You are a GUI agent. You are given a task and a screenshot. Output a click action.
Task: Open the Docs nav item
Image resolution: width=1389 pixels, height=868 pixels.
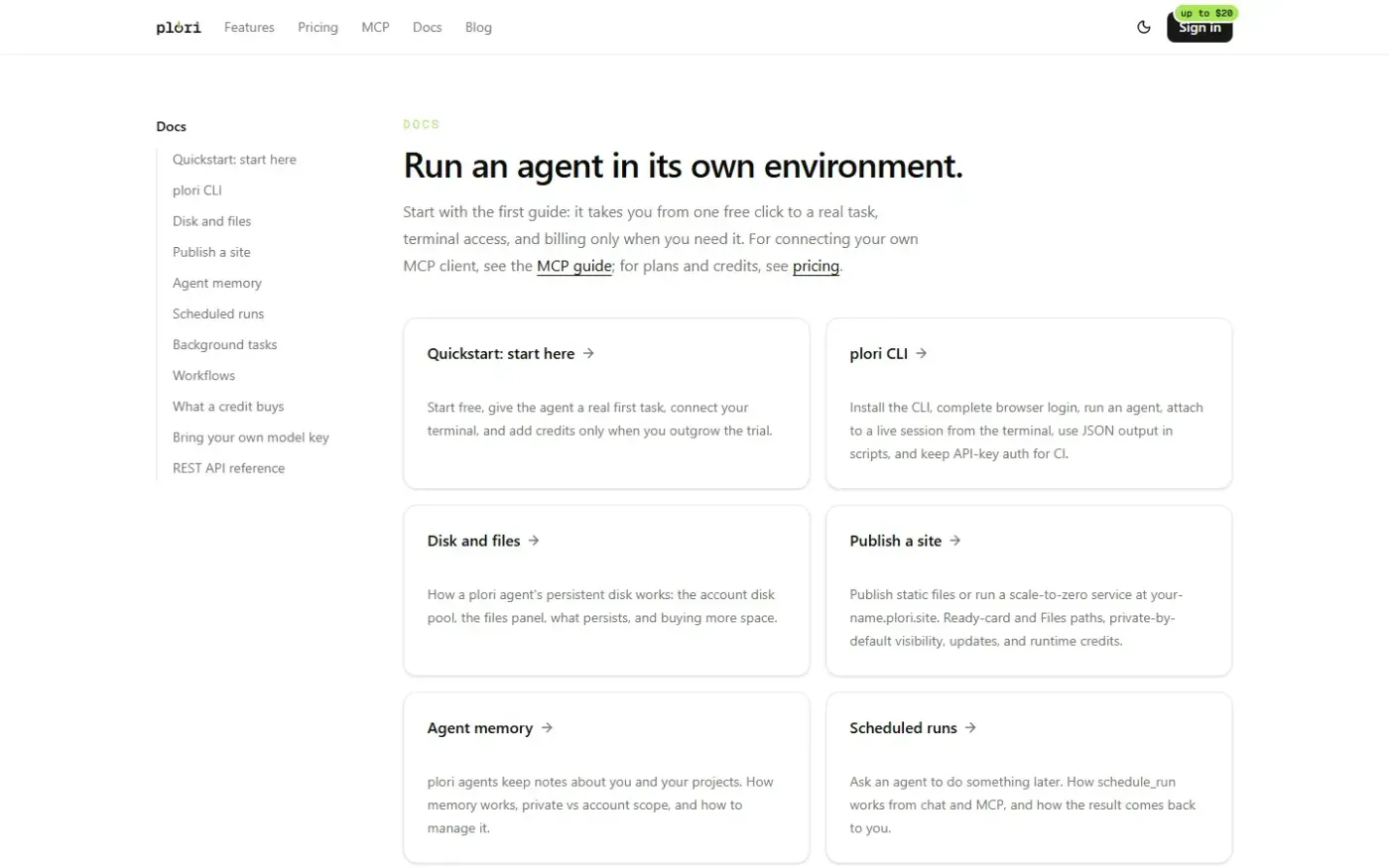click(x=427, y=28)
